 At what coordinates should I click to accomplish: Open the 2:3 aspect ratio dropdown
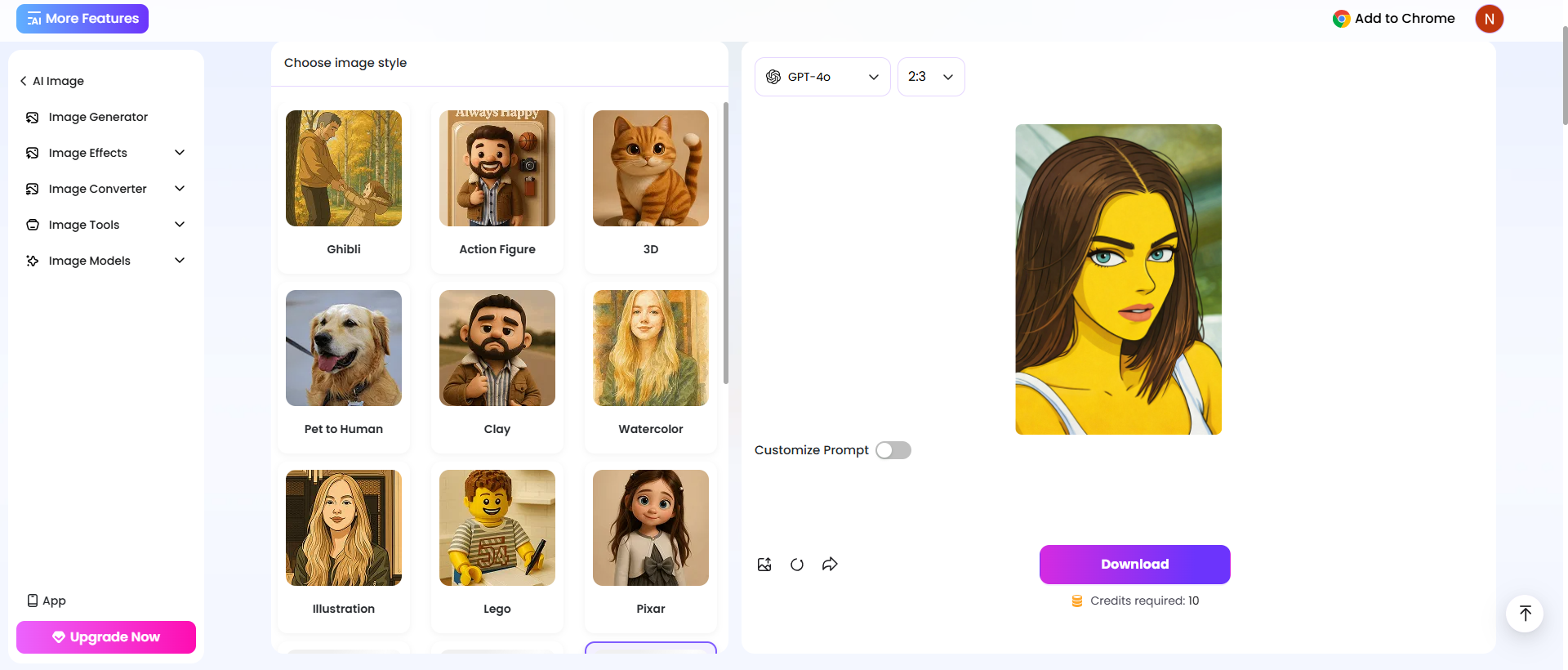[931, 77]
